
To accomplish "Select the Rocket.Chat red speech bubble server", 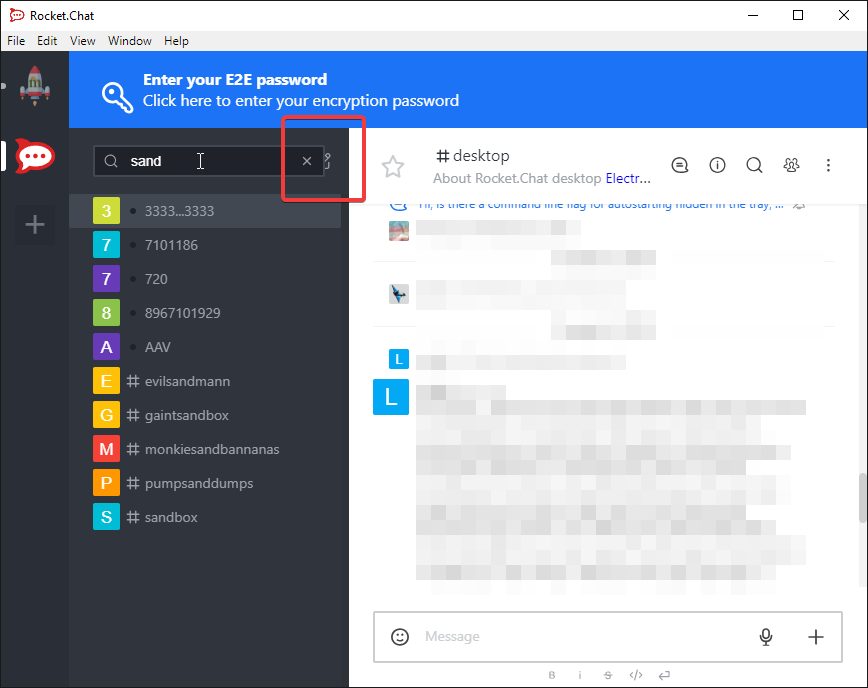I will 35,156.
